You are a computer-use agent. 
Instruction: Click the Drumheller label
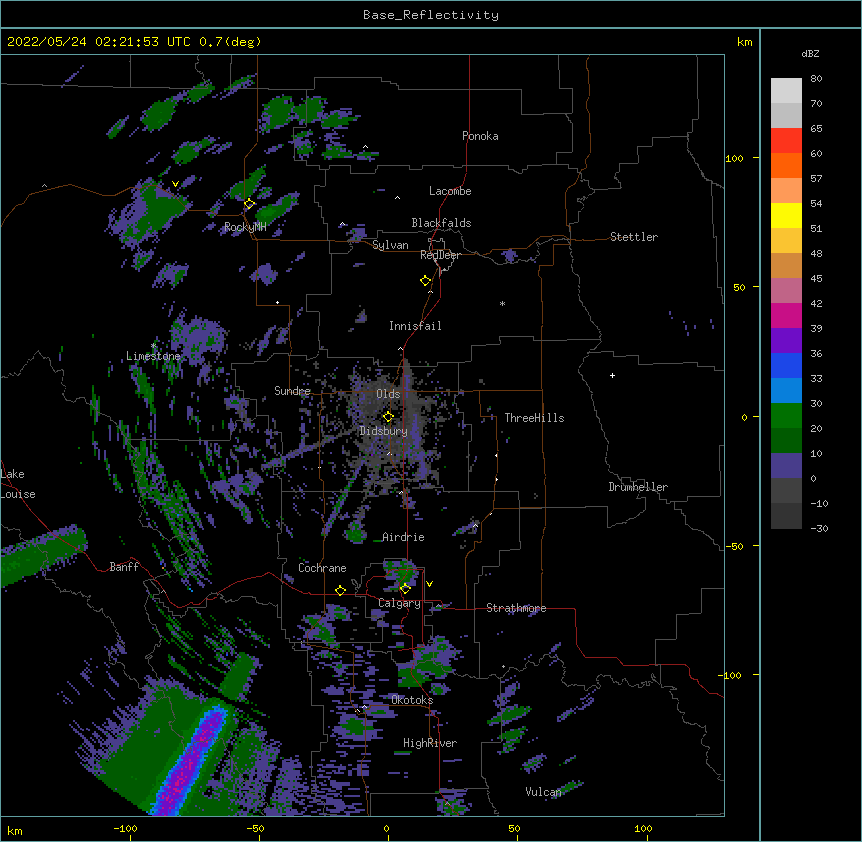638,487
